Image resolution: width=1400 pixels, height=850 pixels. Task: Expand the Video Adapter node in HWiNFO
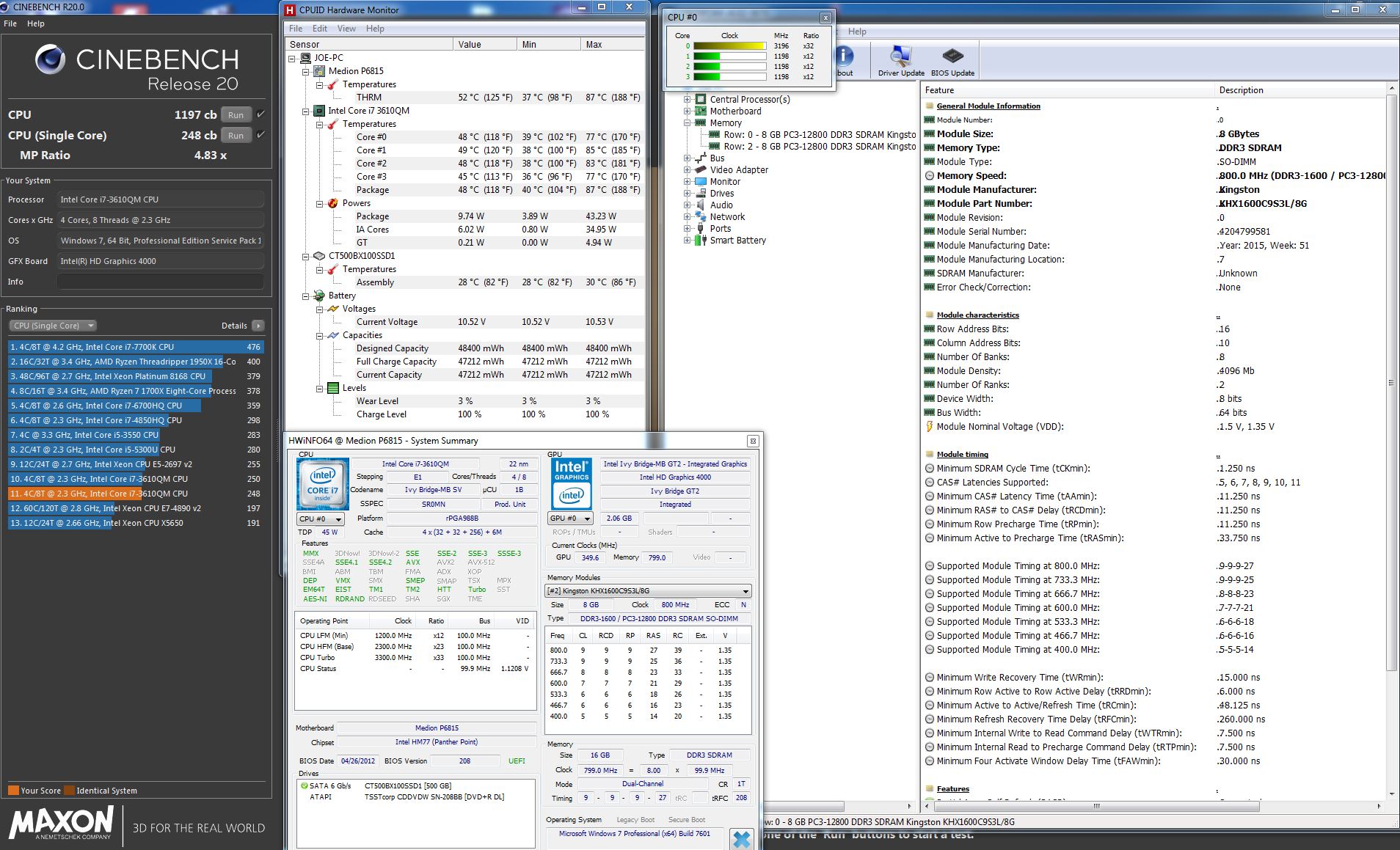[x=688, y=169]
